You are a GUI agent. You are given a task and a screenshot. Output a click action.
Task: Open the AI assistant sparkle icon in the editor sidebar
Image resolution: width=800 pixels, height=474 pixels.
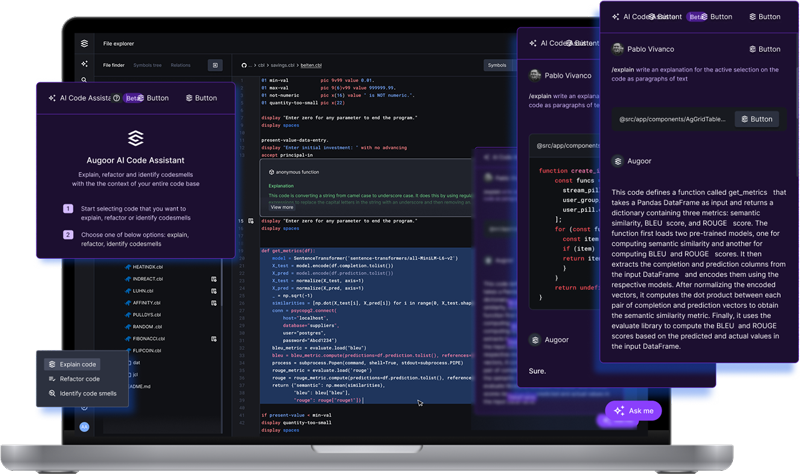point(84,64)
